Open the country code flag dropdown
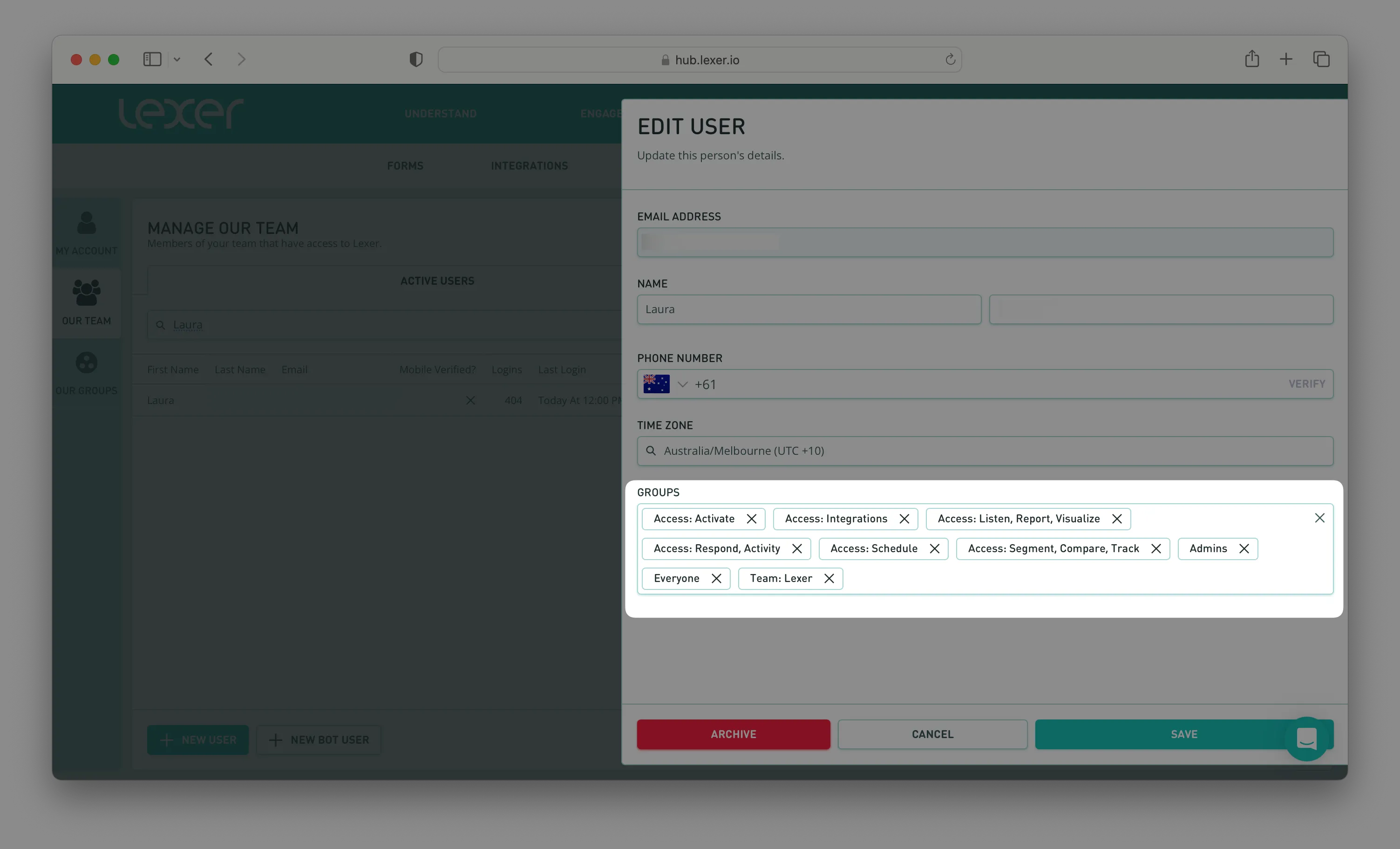The image size is (1400, 849). click(x=666, y=384)
